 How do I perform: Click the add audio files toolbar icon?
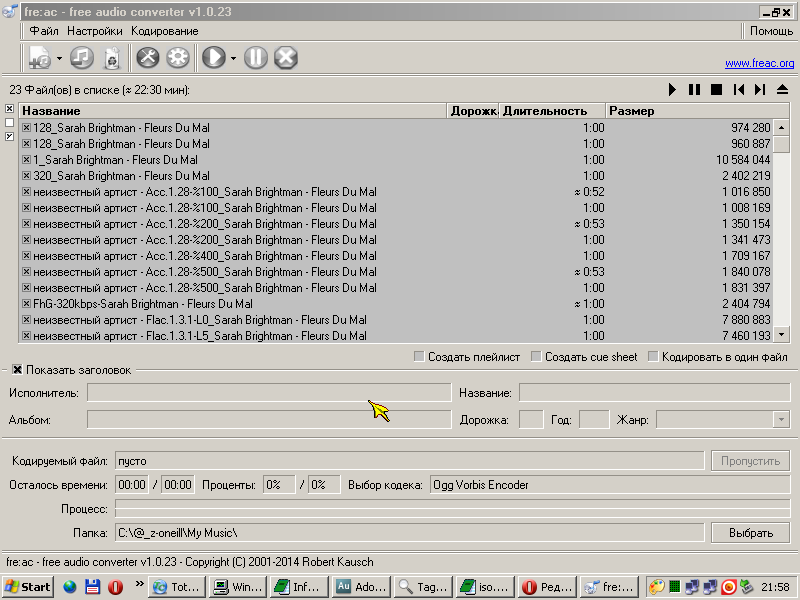click(x=41, y=58)
